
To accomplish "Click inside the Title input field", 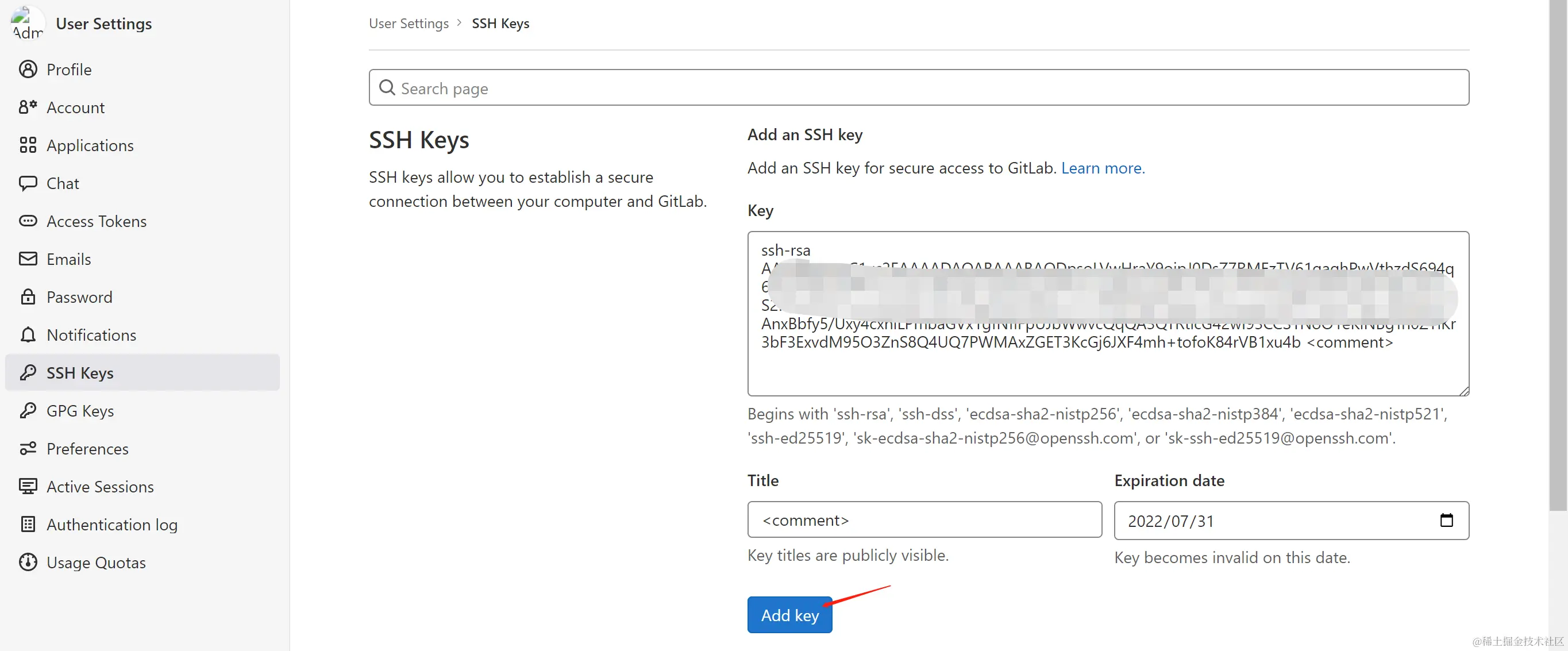I will tap(924, 520).
